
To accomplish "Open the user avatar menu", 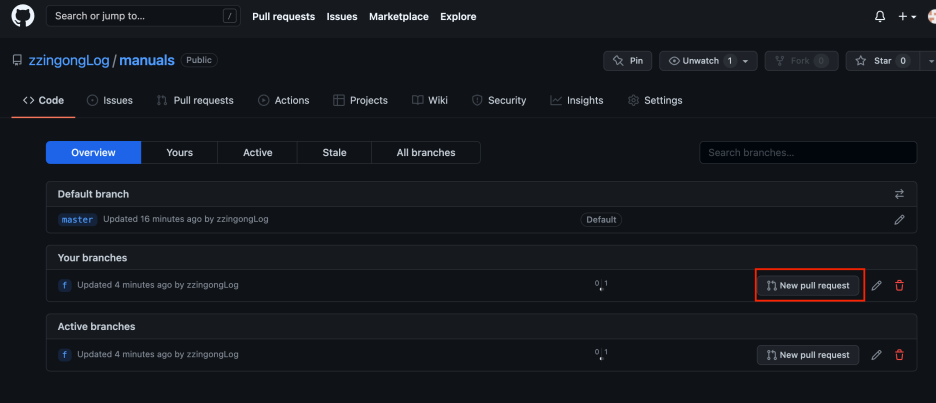I will tap(931, 17).
